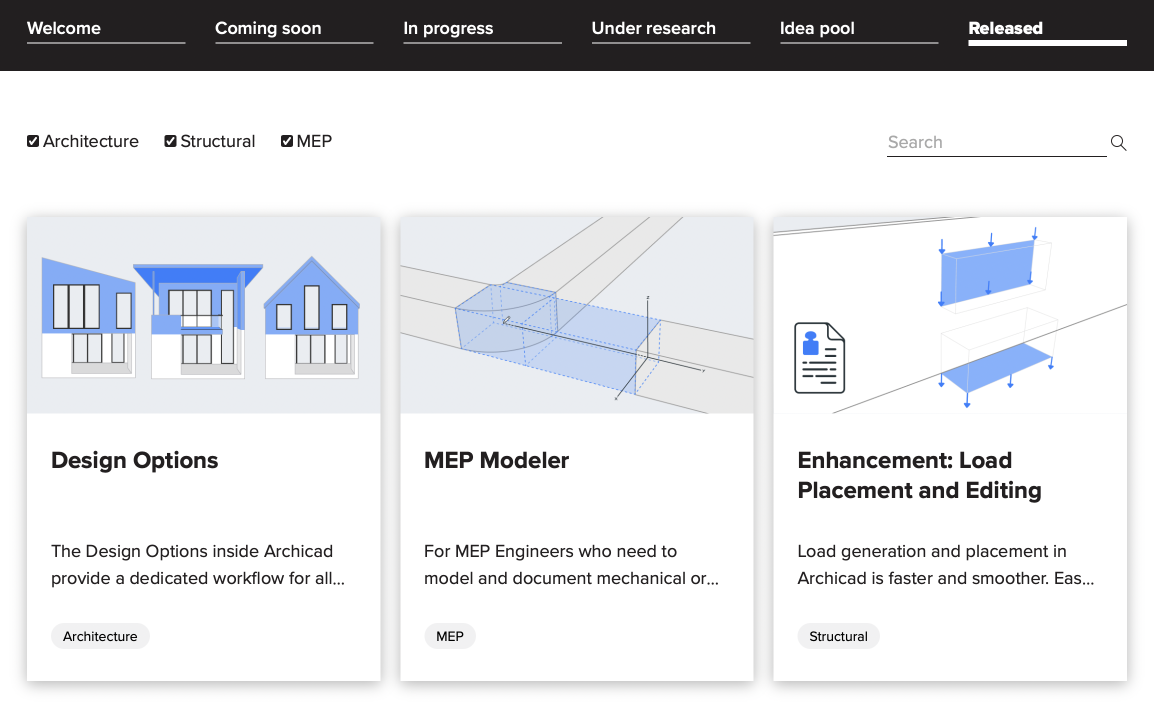Uncheck the Architecture filter checkbox
Image resolution: width=1154 pixels, height=706 pixels.
pyautogui.click(x=33, y=141)
